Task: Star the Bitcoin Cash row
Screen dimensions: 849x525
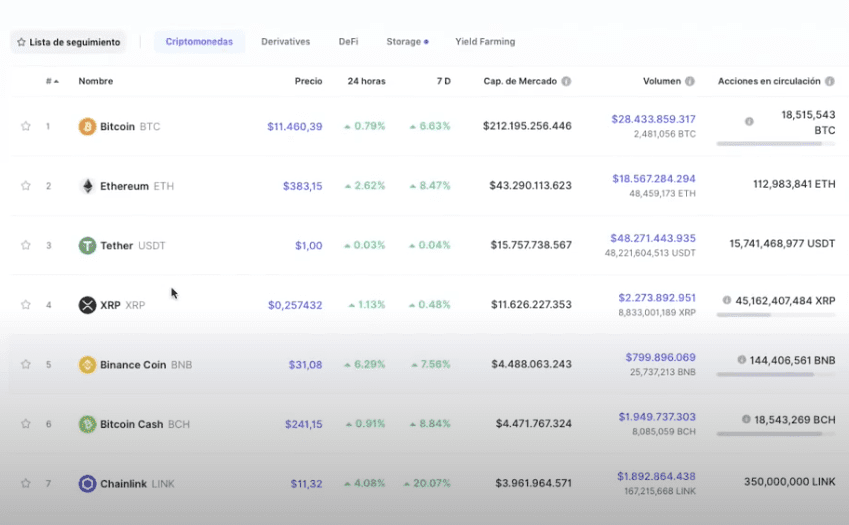Action: (x=25, y=424)
